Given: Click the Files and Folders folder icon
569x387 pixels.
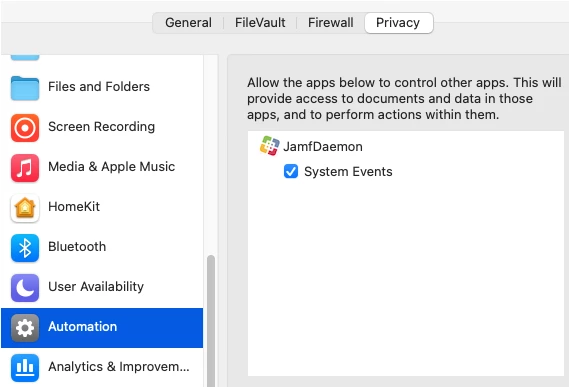Looking at the screenshot, I should click(x=25, y=88).
